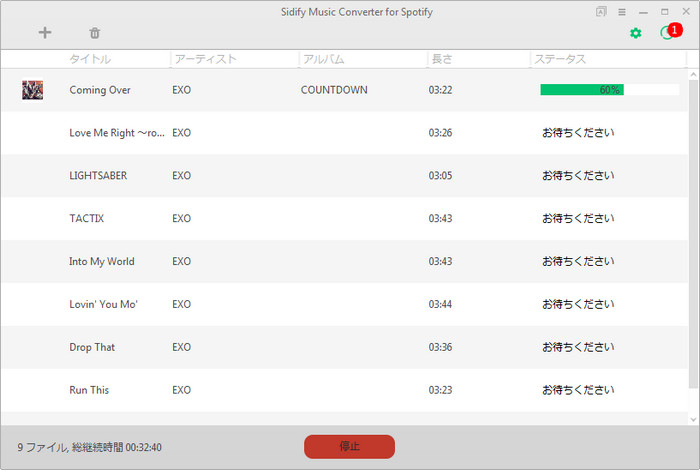This screenshot has height=470, width=700.
Task: Click the アルバム column header
Action: (324, 59)
